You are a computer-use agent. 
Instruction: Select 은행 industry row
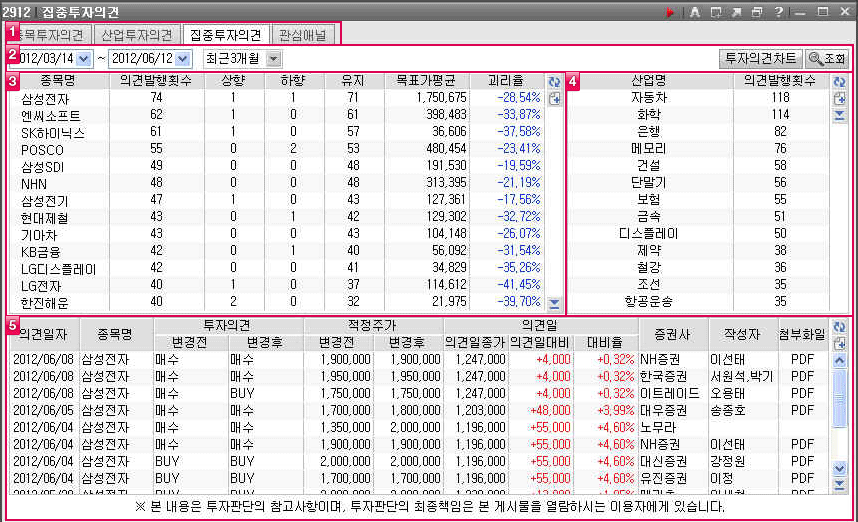[x=698, y=132]
